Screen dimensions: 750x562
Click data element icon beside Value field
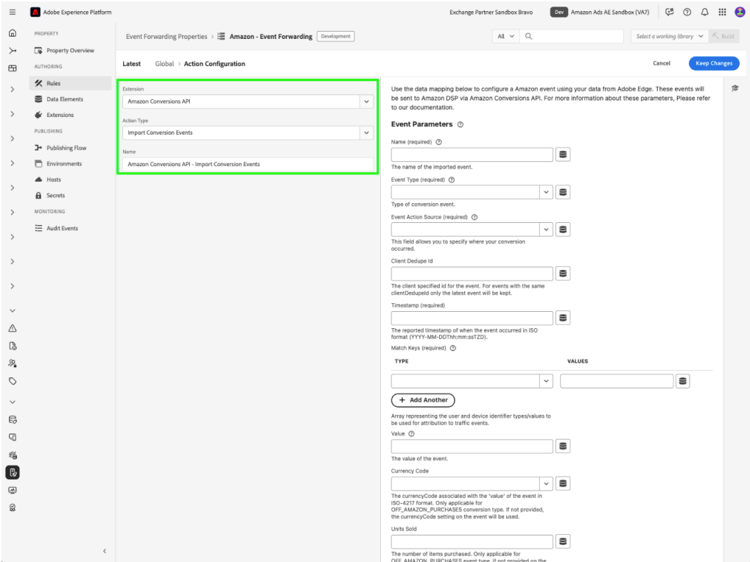click(563, 446)
